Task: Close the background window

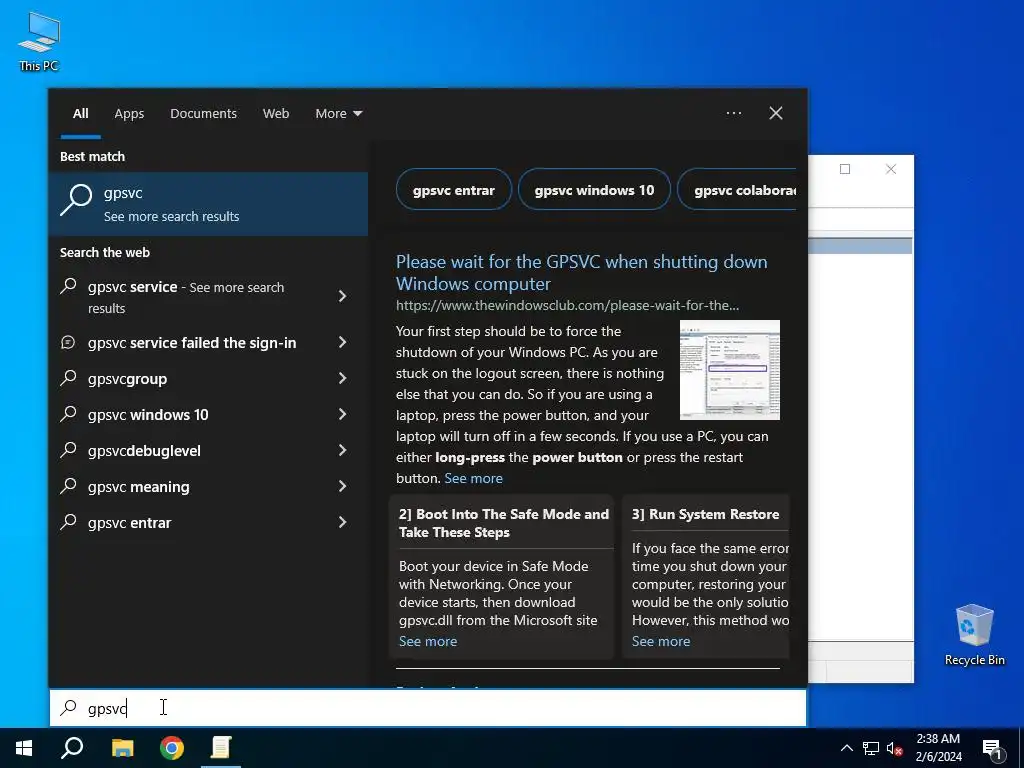Action: 891,169
